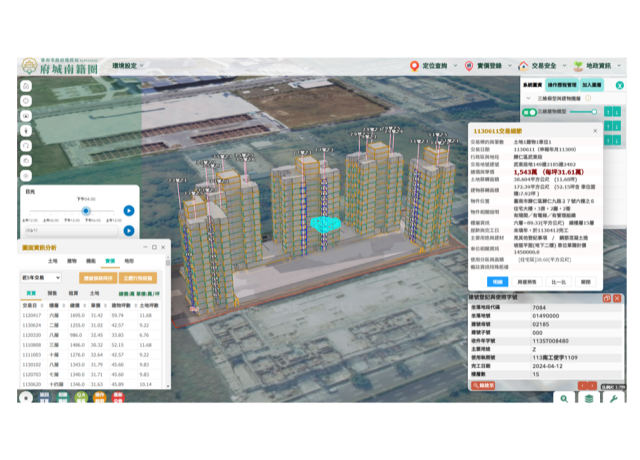Open the wrench tools icon at bottom right
Image resolution: width=640 pixels, height=460 pixels.
tap(613, 398)
